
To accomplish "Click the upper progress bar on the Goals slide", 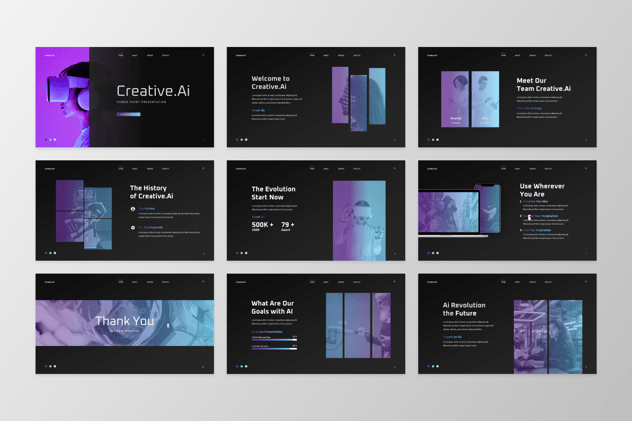I will click(273, 340).
